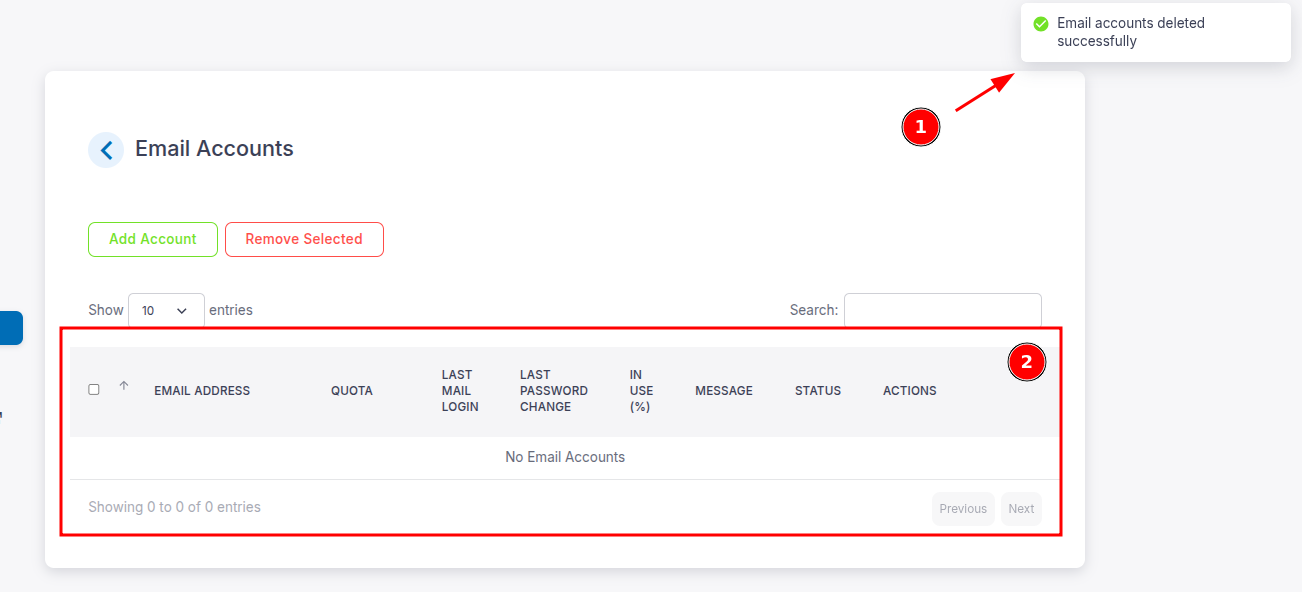
Task: Click the green success check icon in toast
Action: point(1041,24)
